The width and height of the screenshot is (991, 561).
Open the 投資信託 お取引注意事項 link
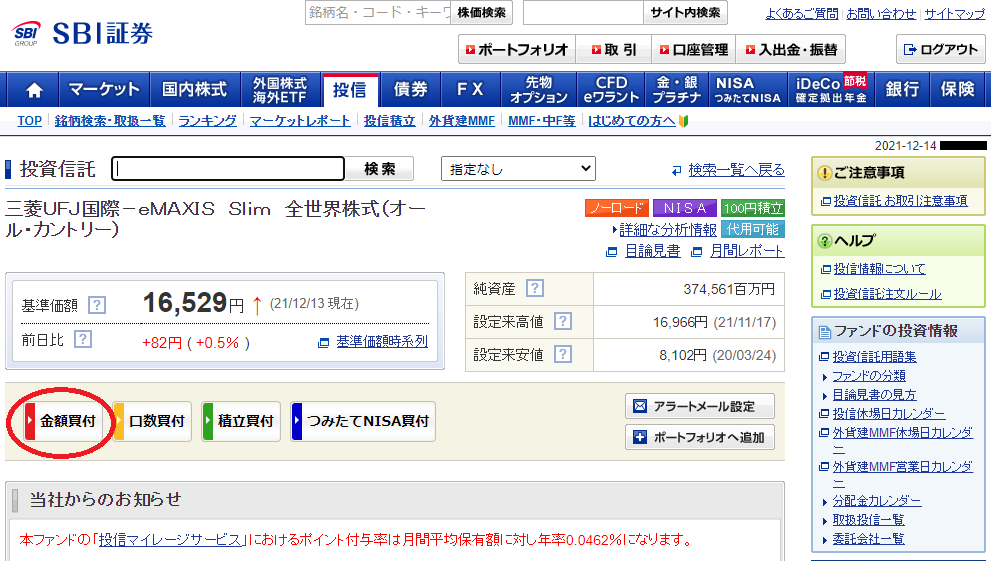point(900,201)
